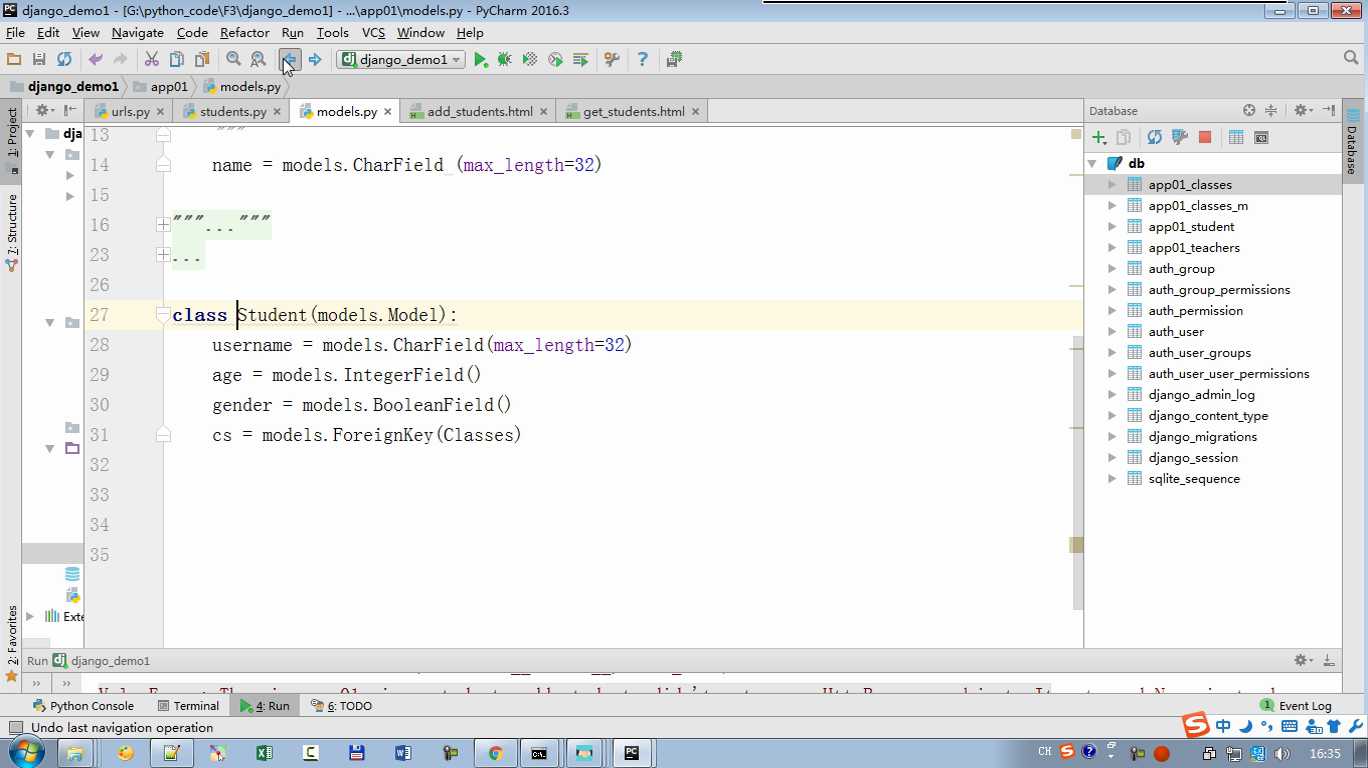Click red Disconnect square in Database panel

(1205, 137)
